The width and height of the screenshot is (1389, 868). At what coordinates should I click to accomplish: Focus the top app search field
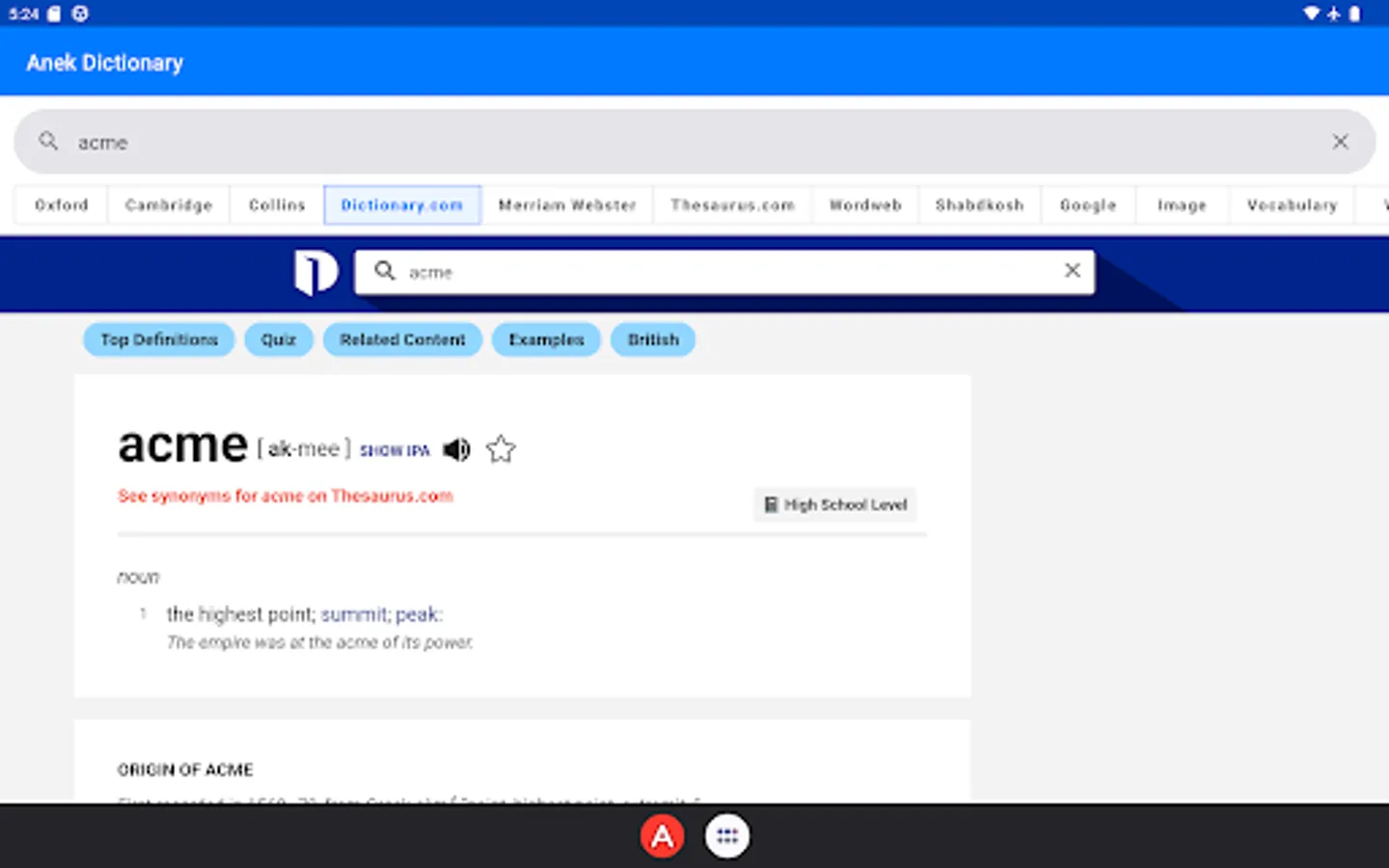click(x=694, y=142)
